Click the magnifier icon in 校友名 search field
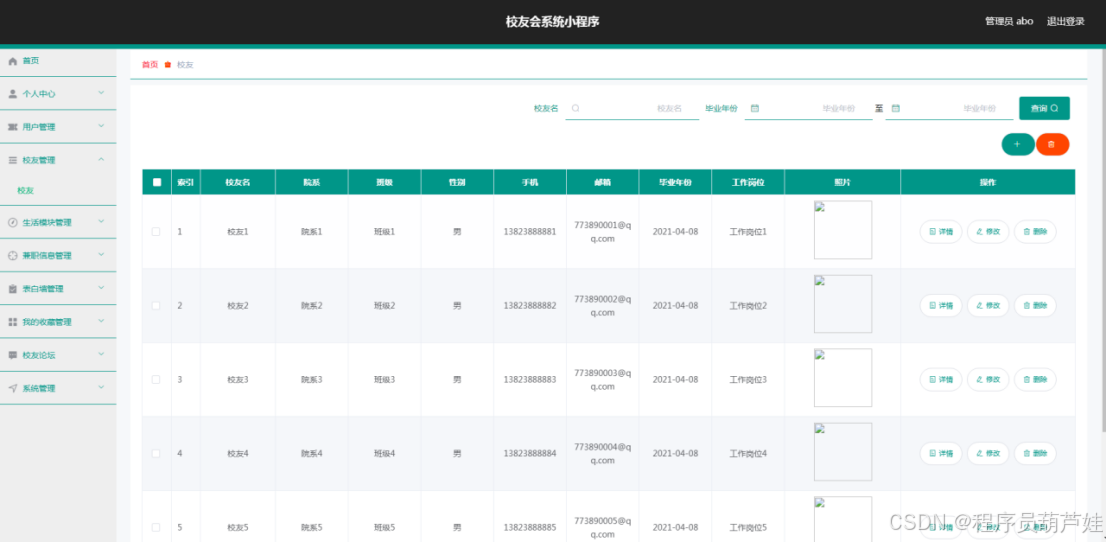 tap(575, 109)
